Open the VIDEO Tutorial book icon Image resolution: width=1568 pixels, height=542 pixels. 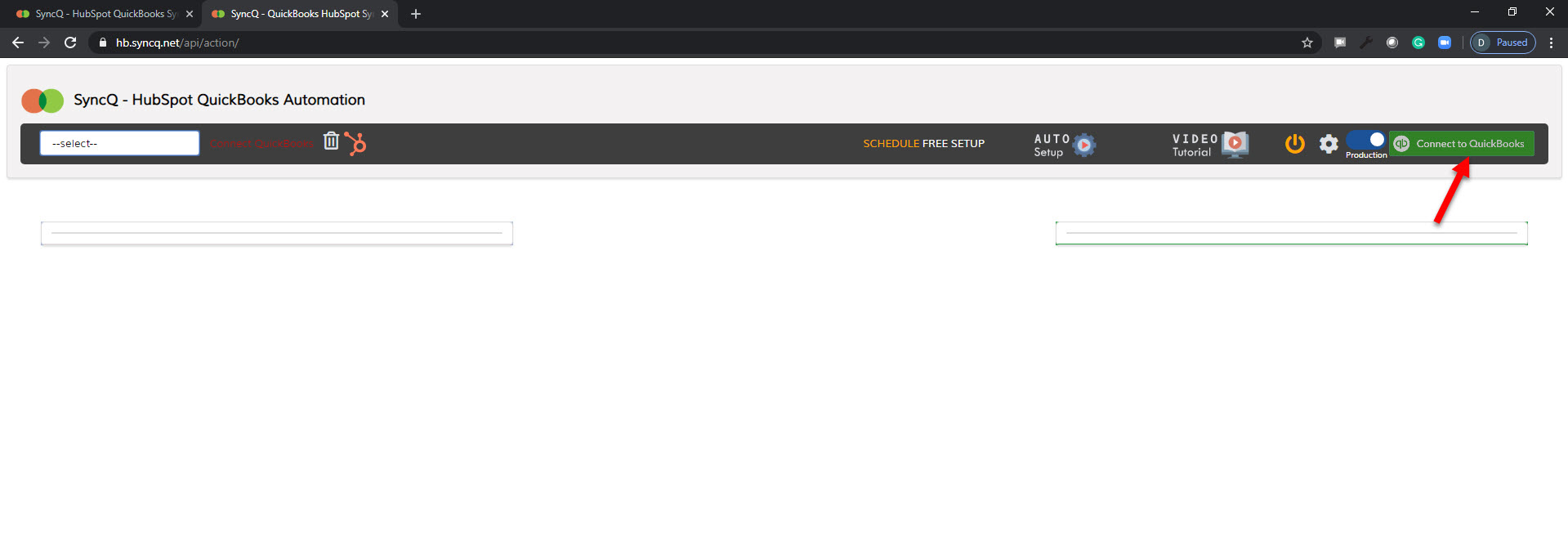1235,145
